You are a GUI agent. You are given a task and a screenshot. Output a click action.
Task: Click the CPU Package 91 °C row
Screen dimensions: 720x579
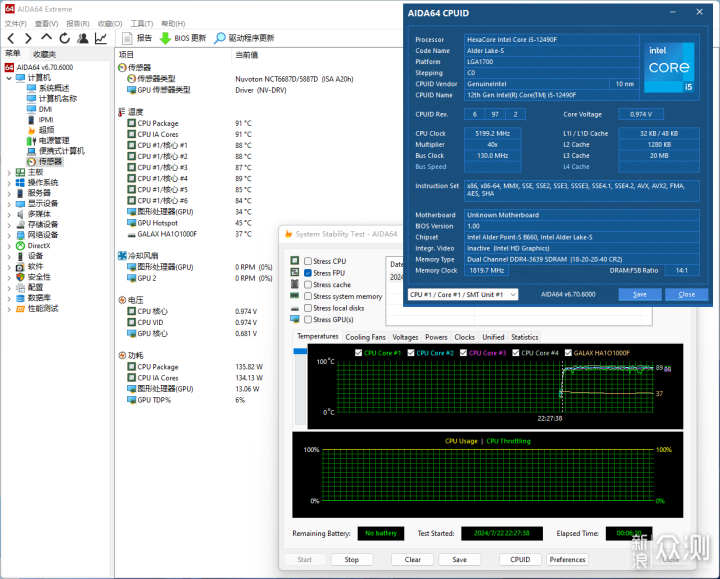(189, 123)
